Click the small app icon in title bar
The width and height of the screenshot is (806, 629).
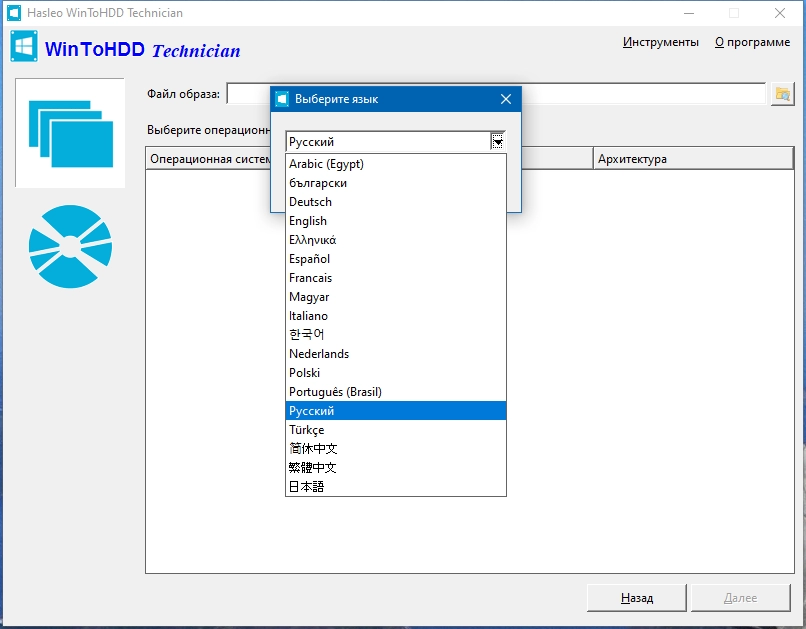tap(14, 13)
